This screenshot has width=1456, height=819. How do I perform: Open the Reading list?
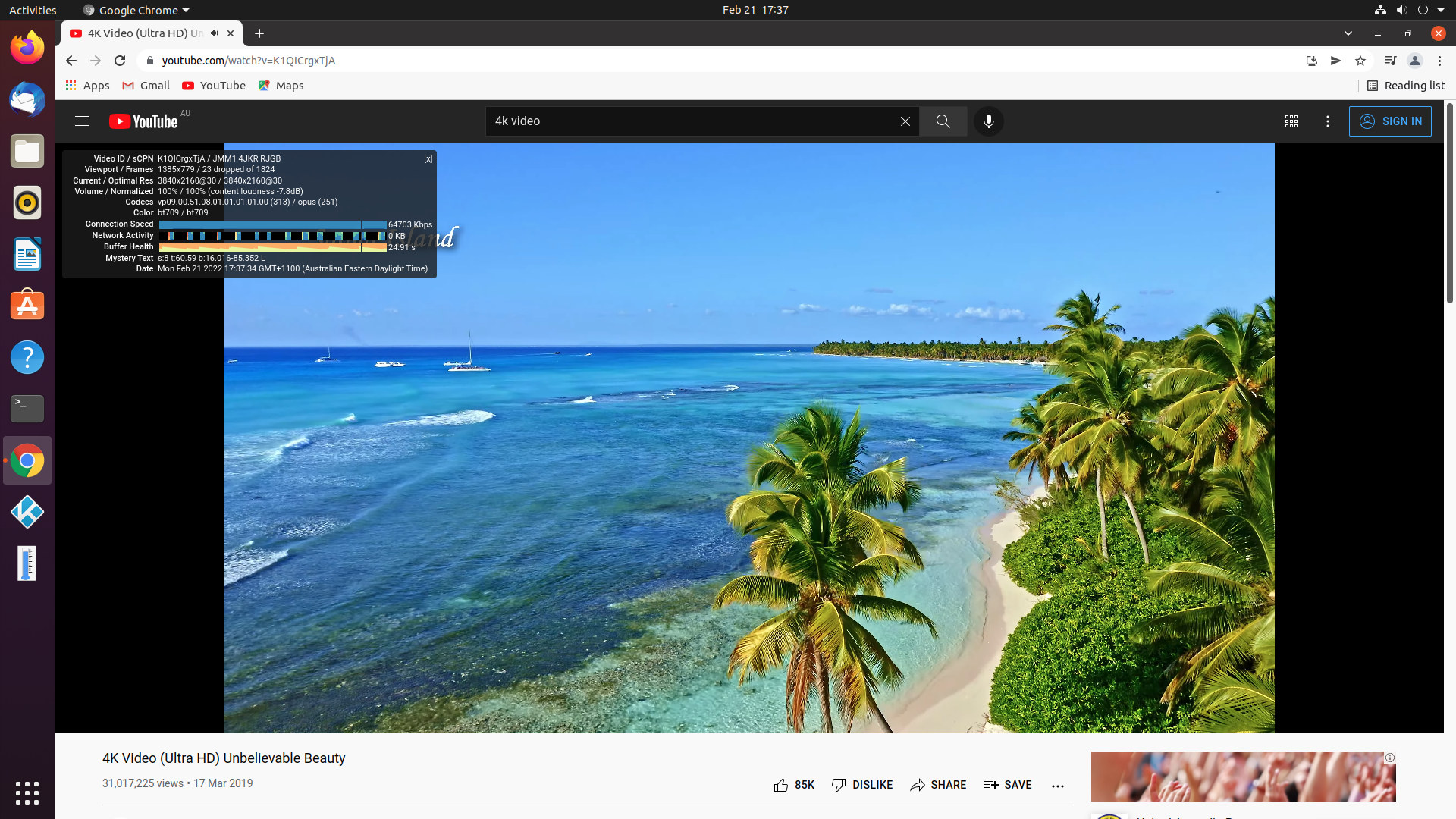(x=1405, y=86)
